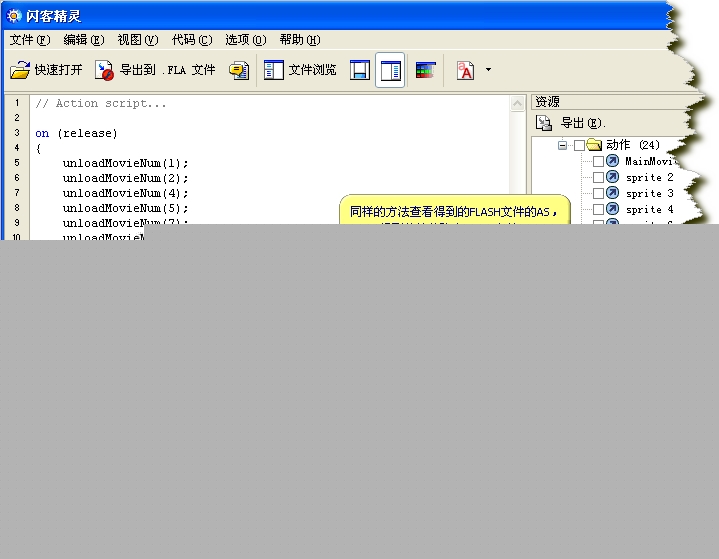Open the 选项(O) menu
This screenshot has height=559, width=719.
(245, 40)
